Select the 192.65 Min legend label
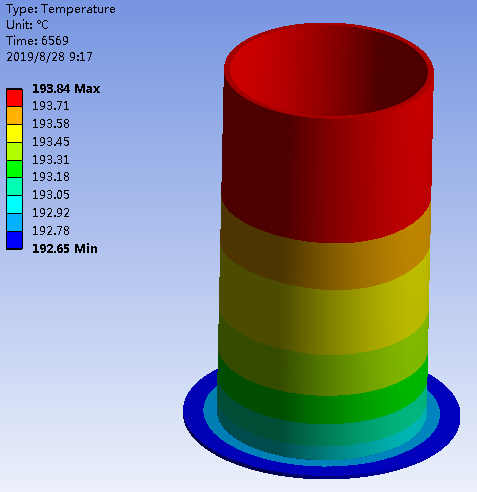The width and height of the screenshot is (477, 492). coord(65,249)
